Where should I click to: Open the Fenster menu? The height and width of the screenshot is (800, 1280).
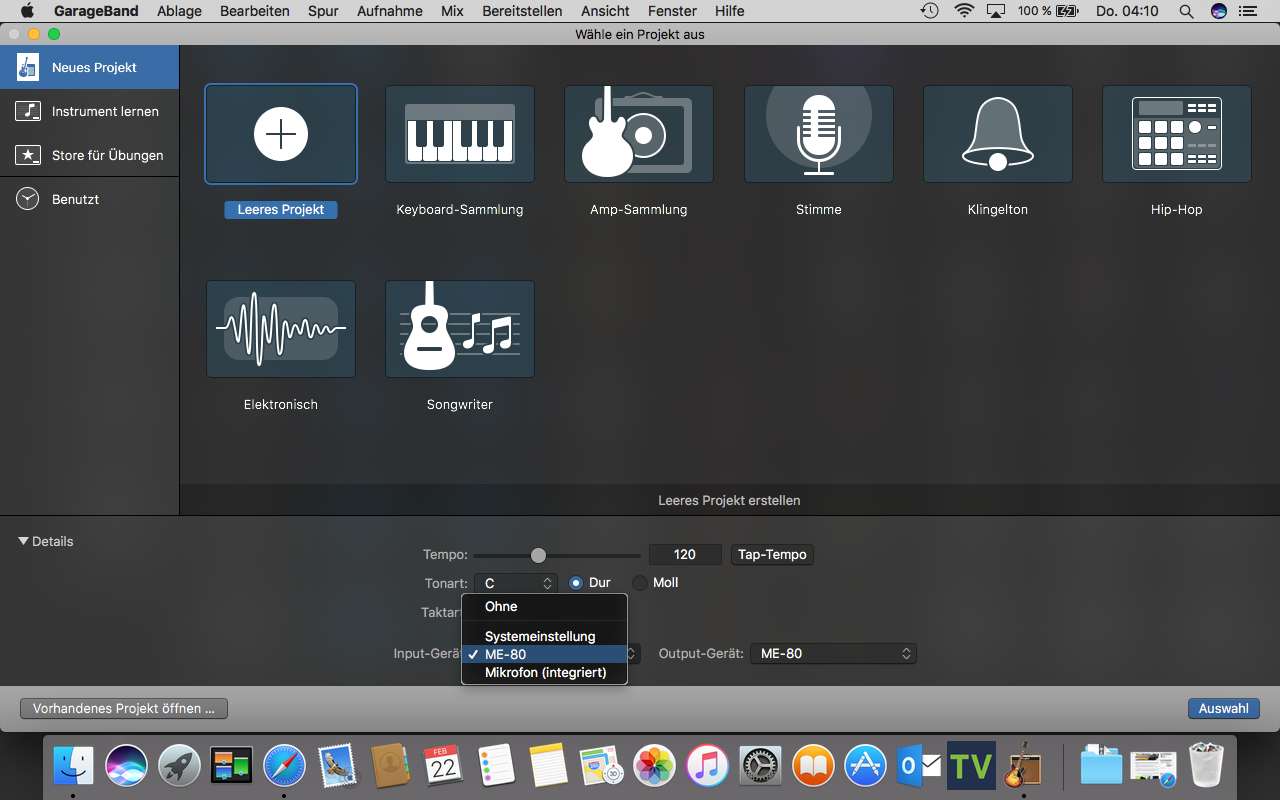(x=672, y=11)
